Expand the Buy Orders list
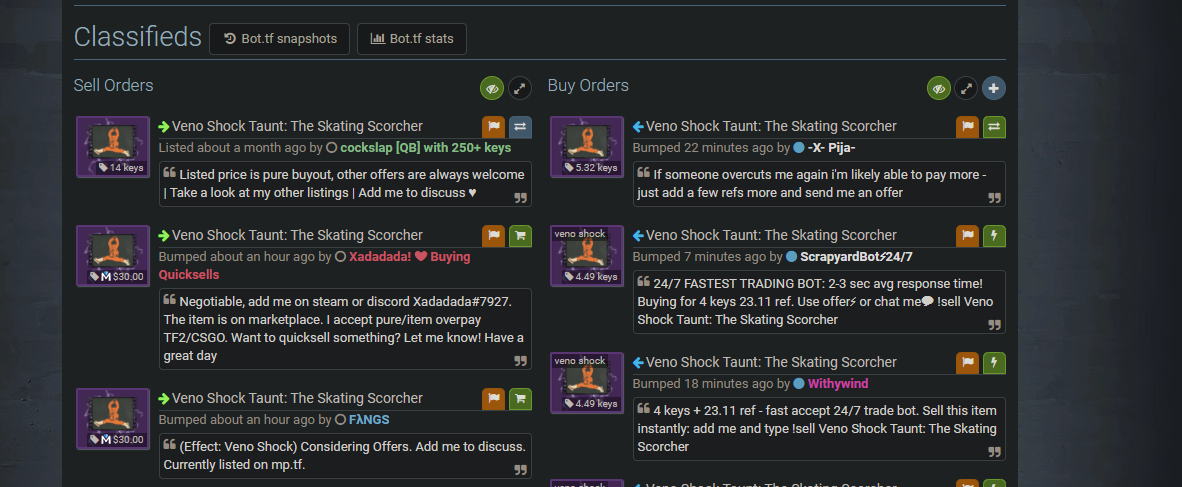The image size is (1182, 487). 966,88
